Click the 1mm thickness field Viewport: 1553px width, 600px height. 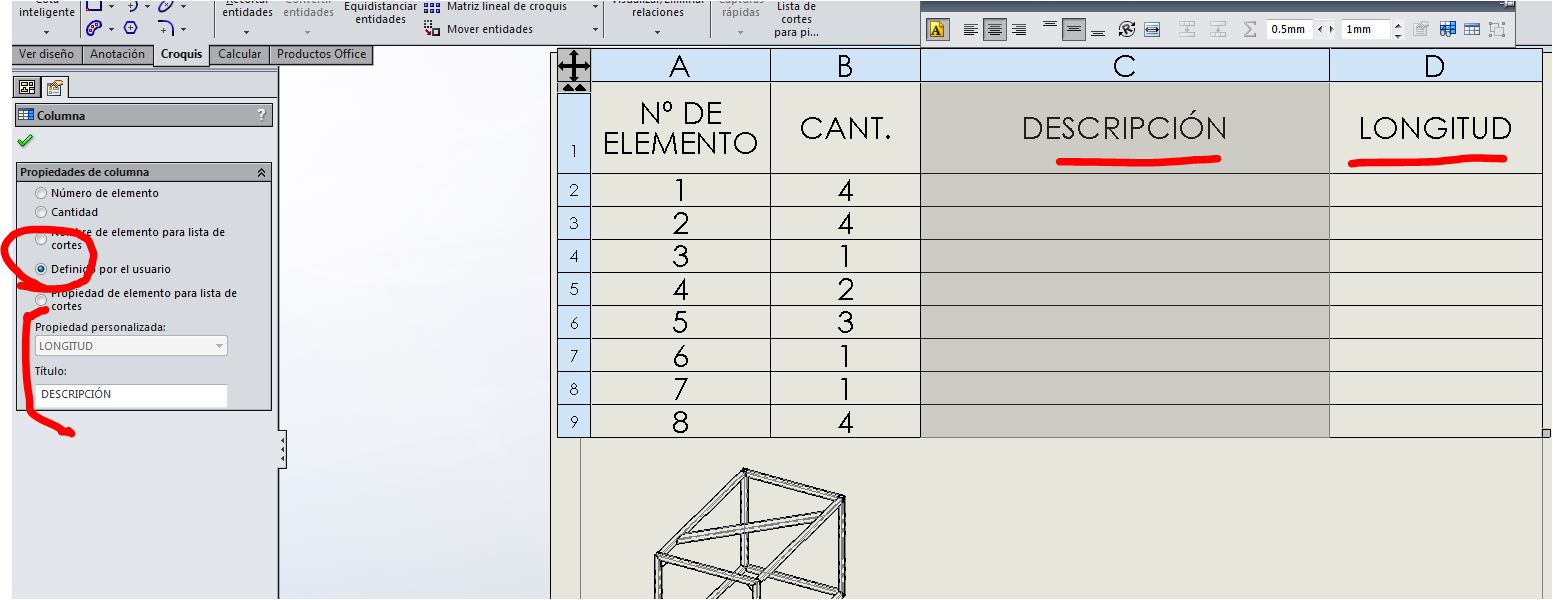1366,30
